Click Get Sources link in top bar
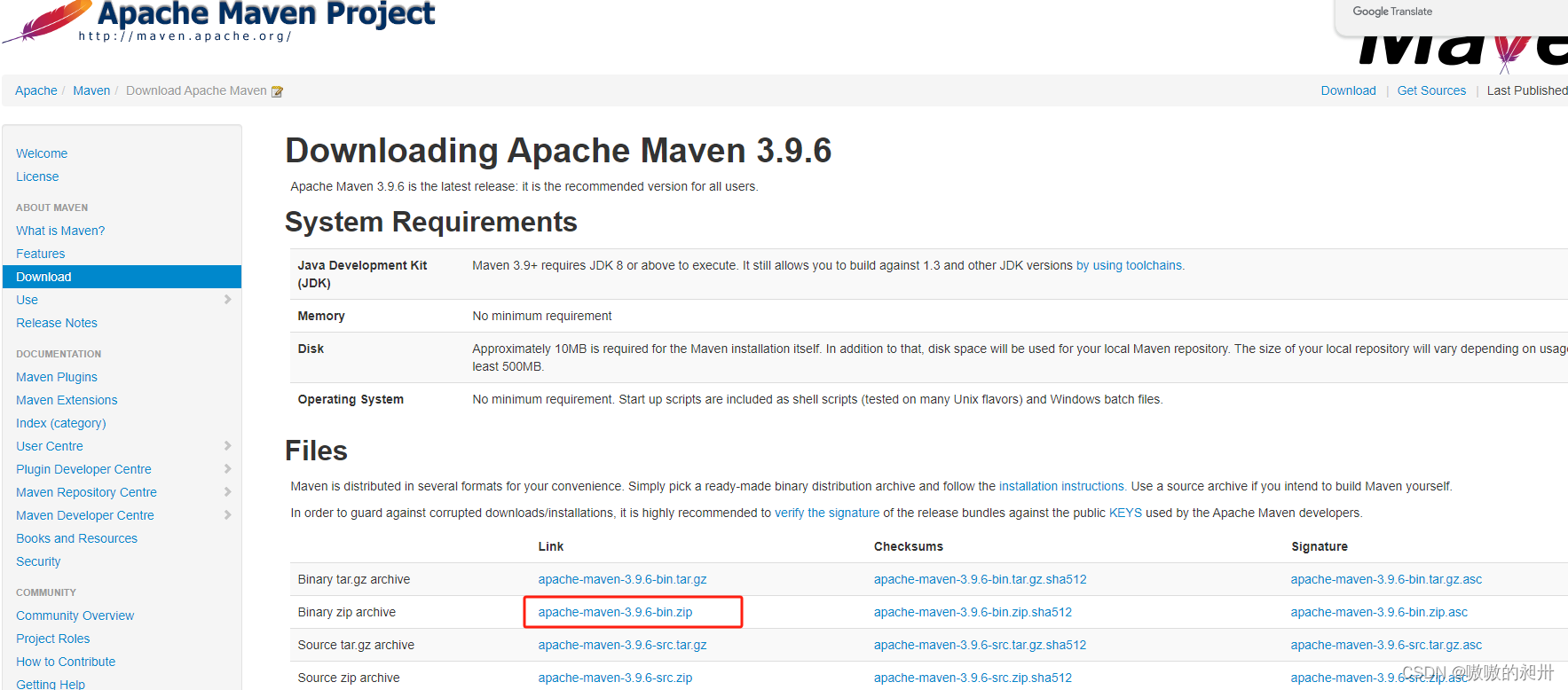The width and height of the screenshot is (1568, 690). click(1431, 90)
